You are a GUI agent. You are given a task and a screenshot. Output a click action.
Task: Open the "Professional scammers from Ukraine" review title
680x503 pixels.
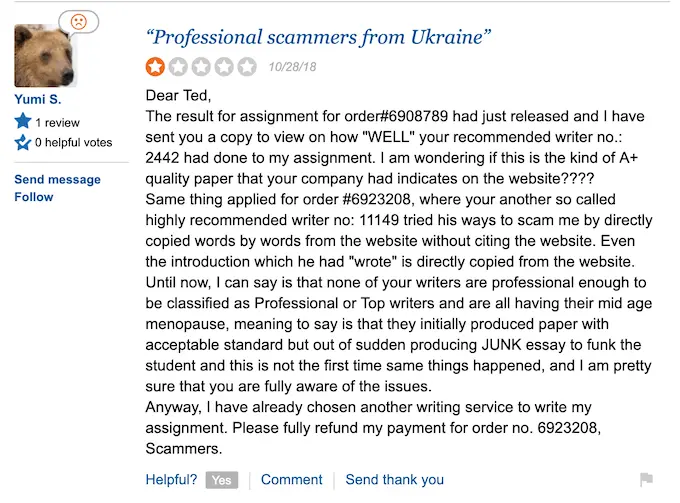(319, 38)
